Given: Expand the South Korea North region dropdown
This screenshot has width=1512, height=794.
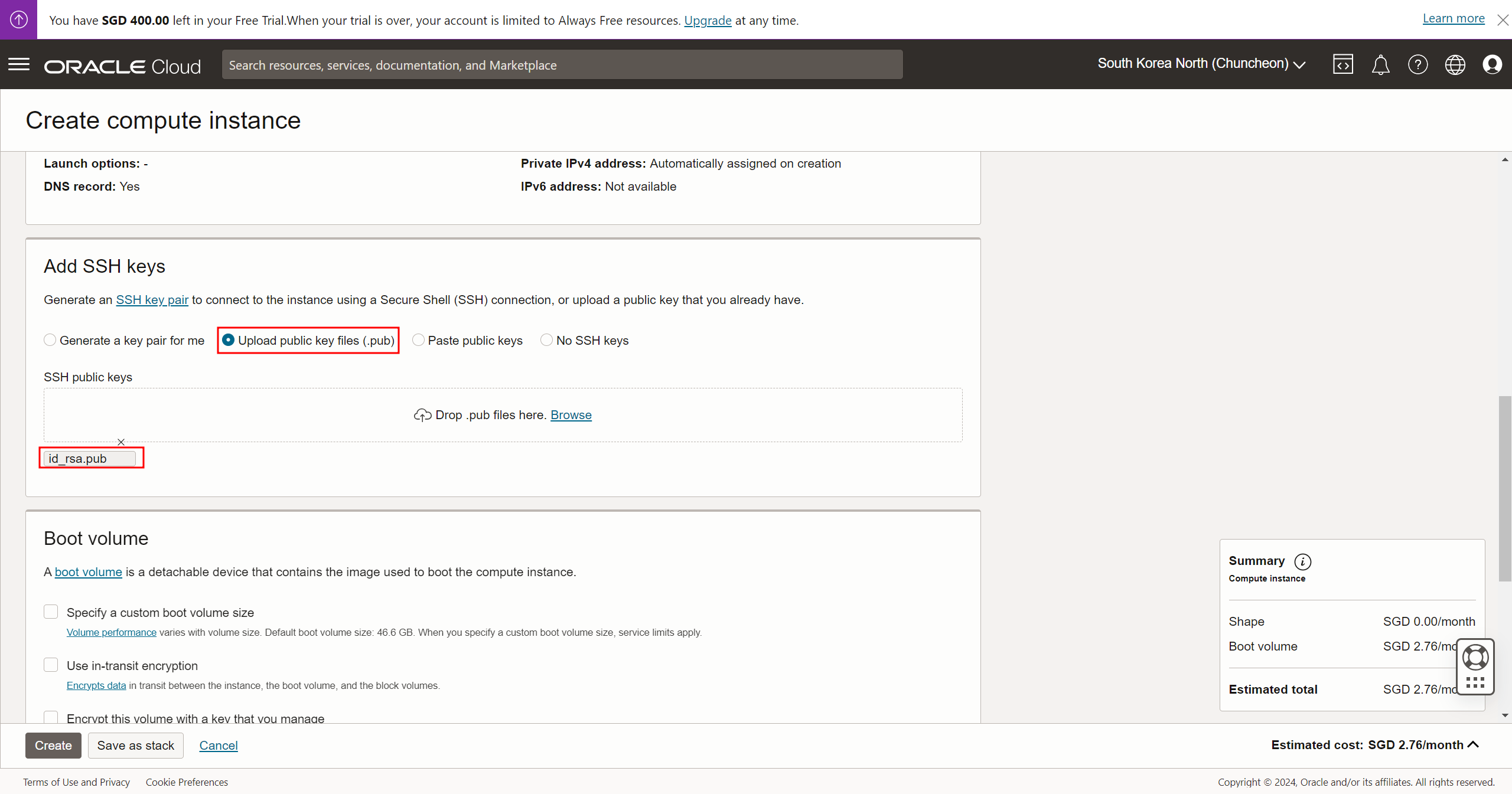Looking at the screenshot, I should 1201,64.
